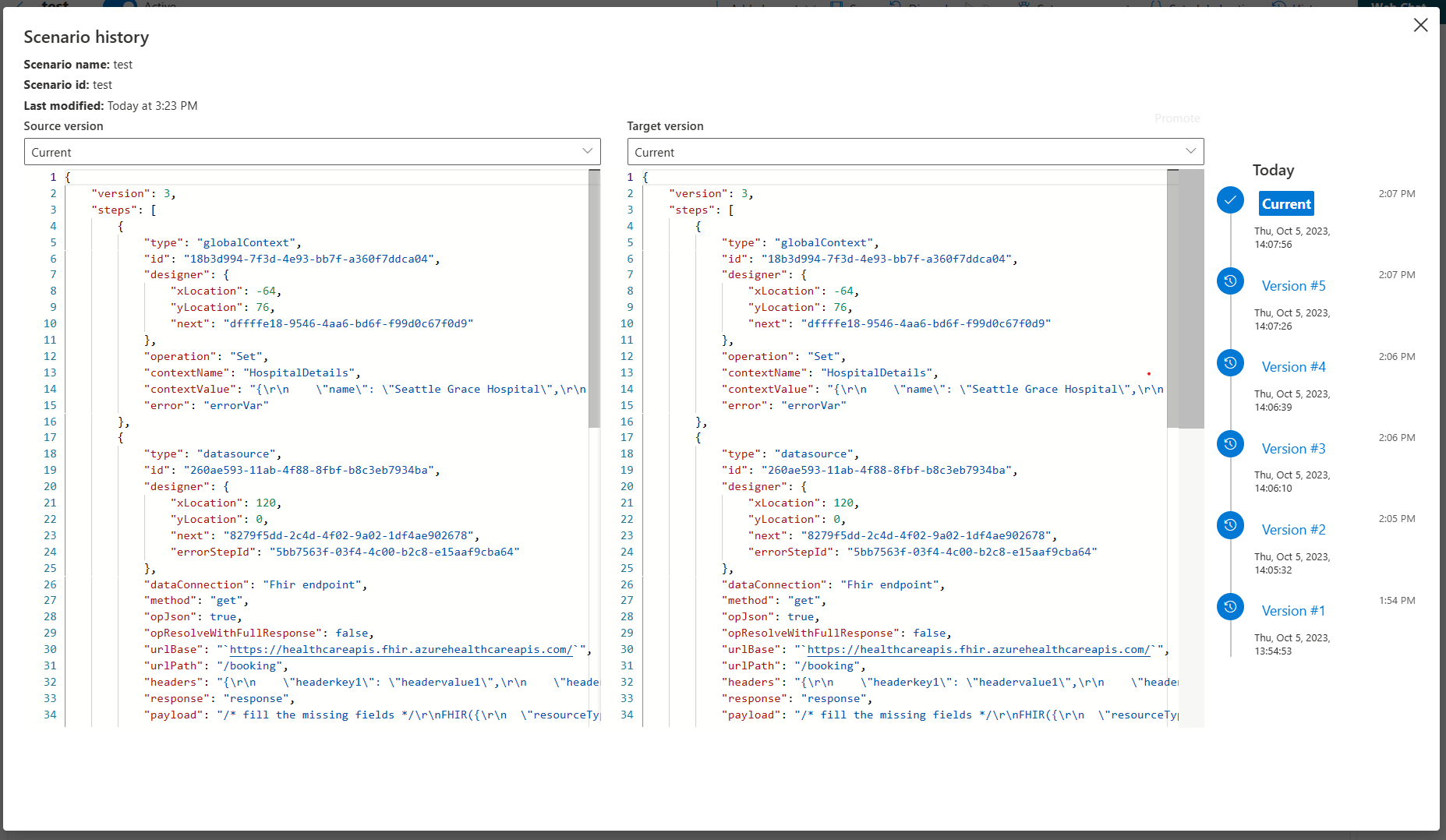Select Version #5 in history
The height and width of the screenshot is (840, 1446).
(x=1293, y=286)
